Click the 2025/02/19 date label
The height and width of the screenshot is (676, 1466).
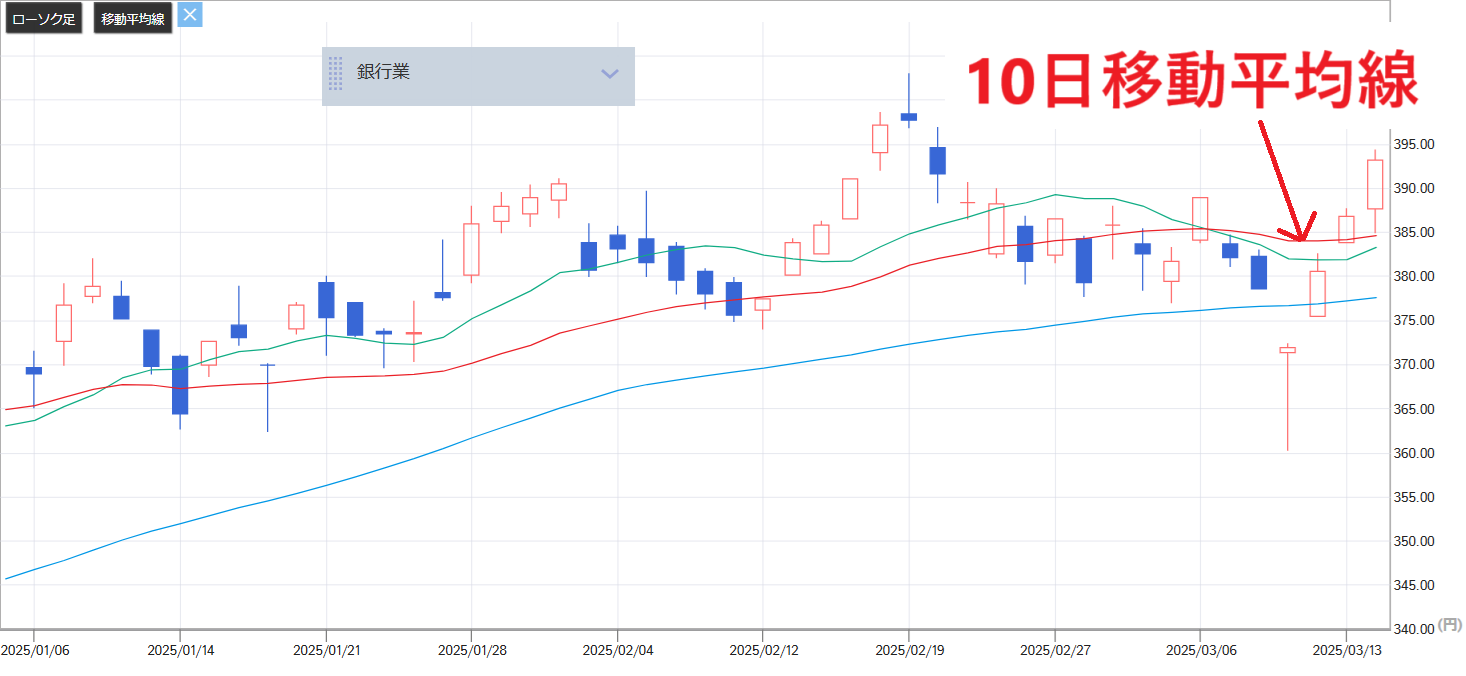(909, 650)
